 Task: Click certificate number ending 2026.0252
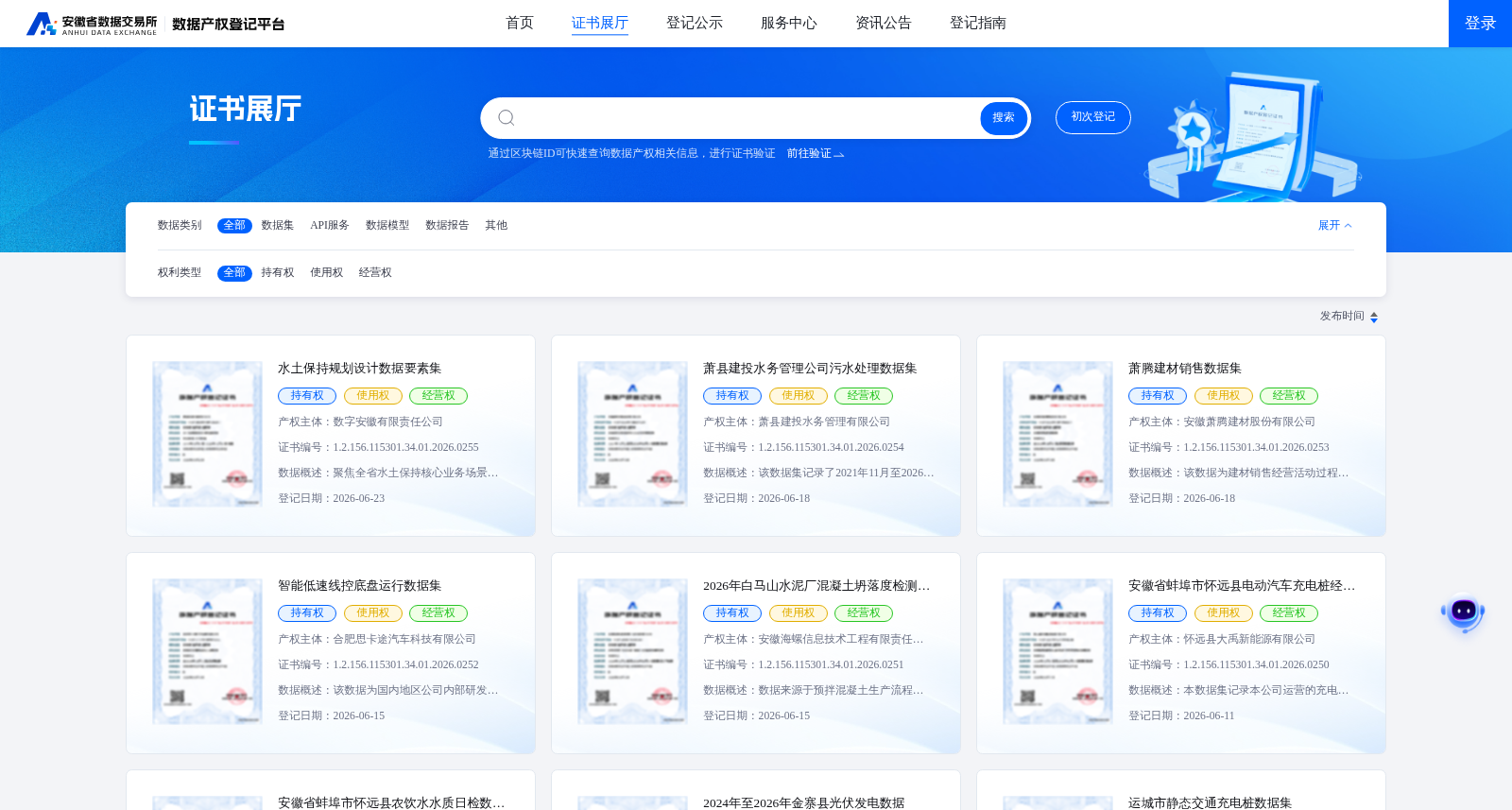click(x=378, y=664)
